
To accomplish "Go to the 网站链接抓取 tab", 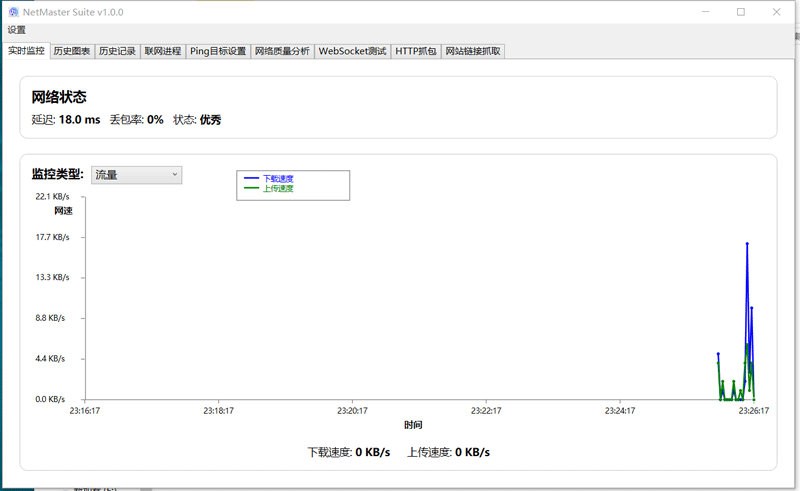I will pos(473,51).
